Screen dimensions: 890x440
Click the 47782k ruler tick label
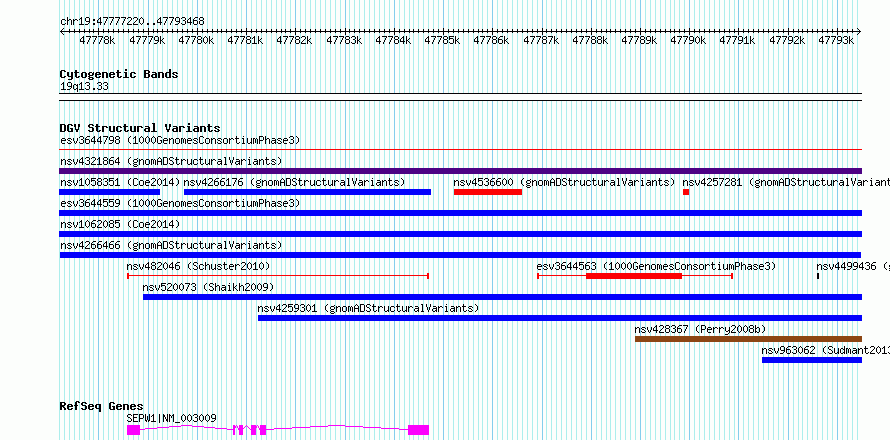pyautogui.click(x=295, y=40)
